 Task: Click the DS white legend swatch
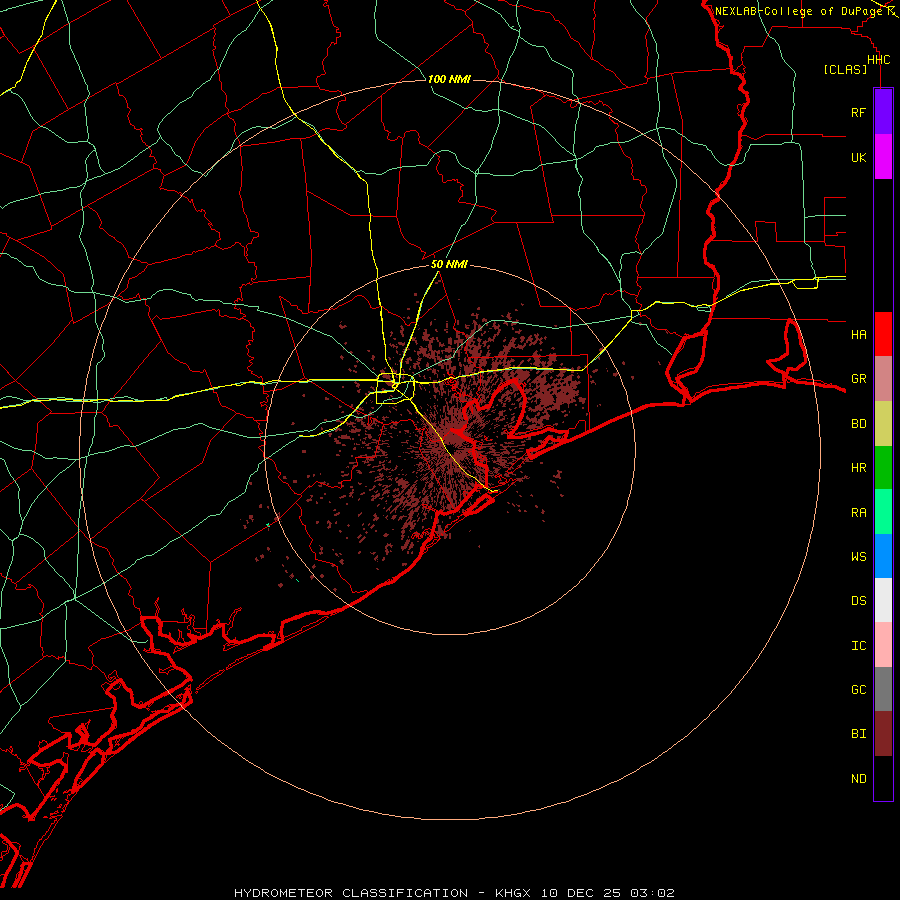click(x=883, y=600)
